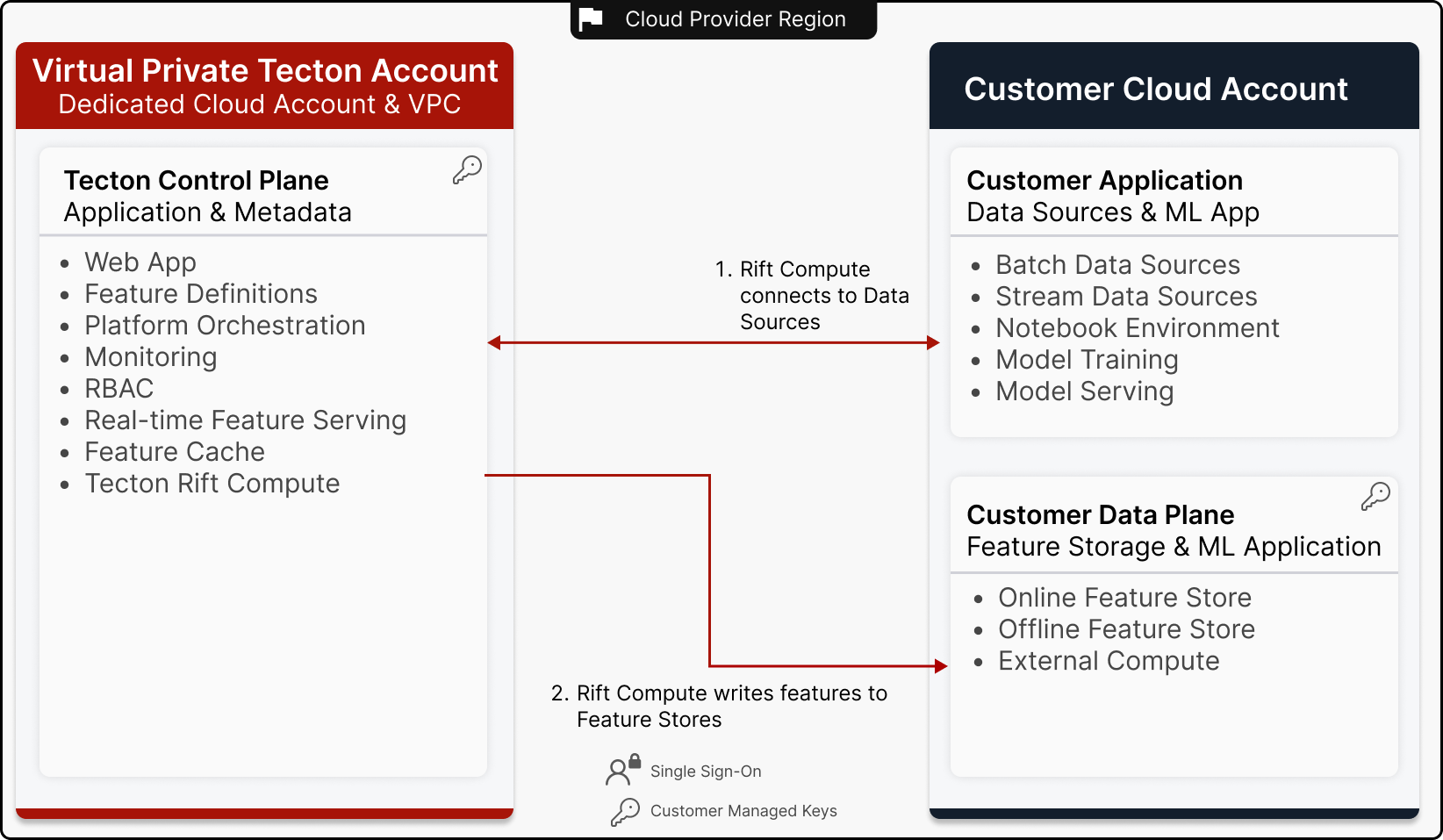Select Online Feature Store item

[x=1125, y=597]
